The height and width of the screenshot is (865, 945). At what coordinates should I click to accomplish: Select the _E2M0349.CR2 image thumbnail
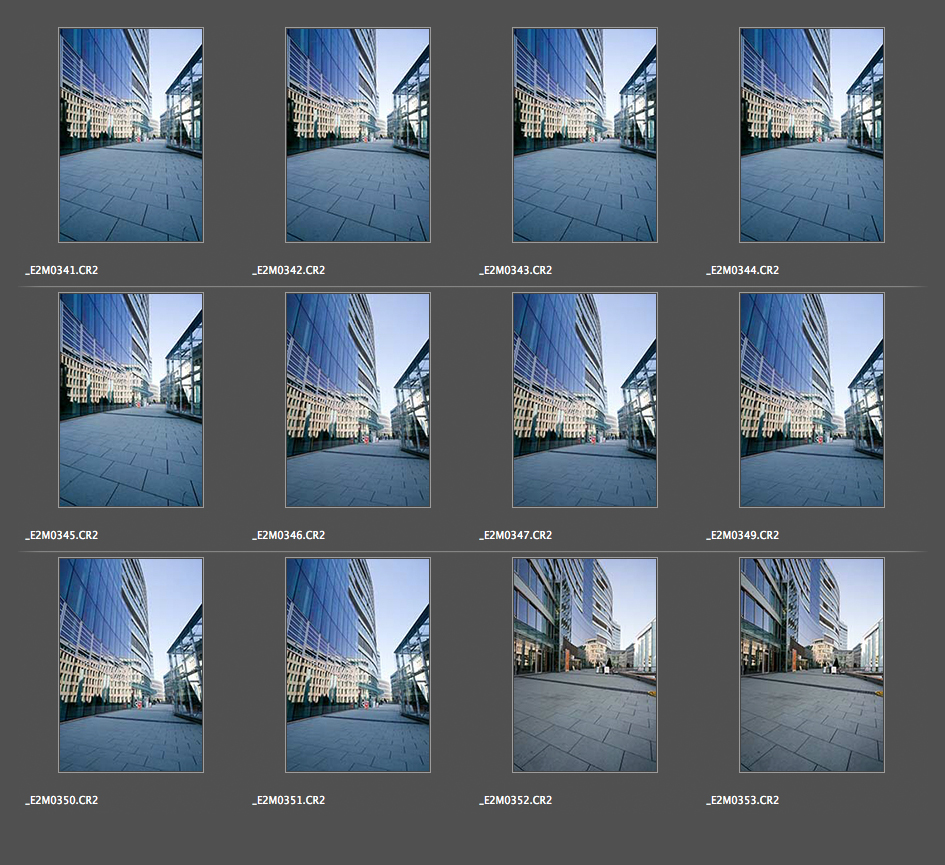click(812, 400)
